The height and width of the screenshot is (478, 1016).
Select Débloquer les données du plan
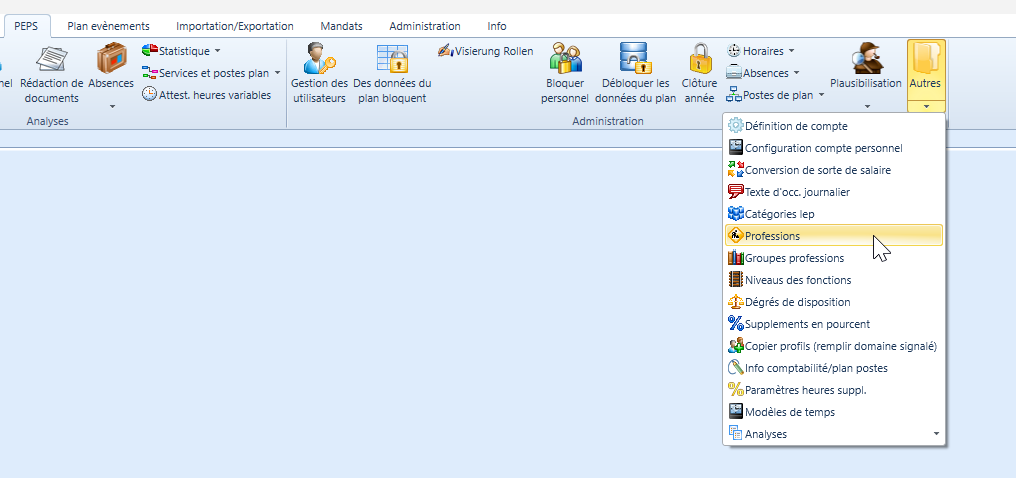click(635, 59)
